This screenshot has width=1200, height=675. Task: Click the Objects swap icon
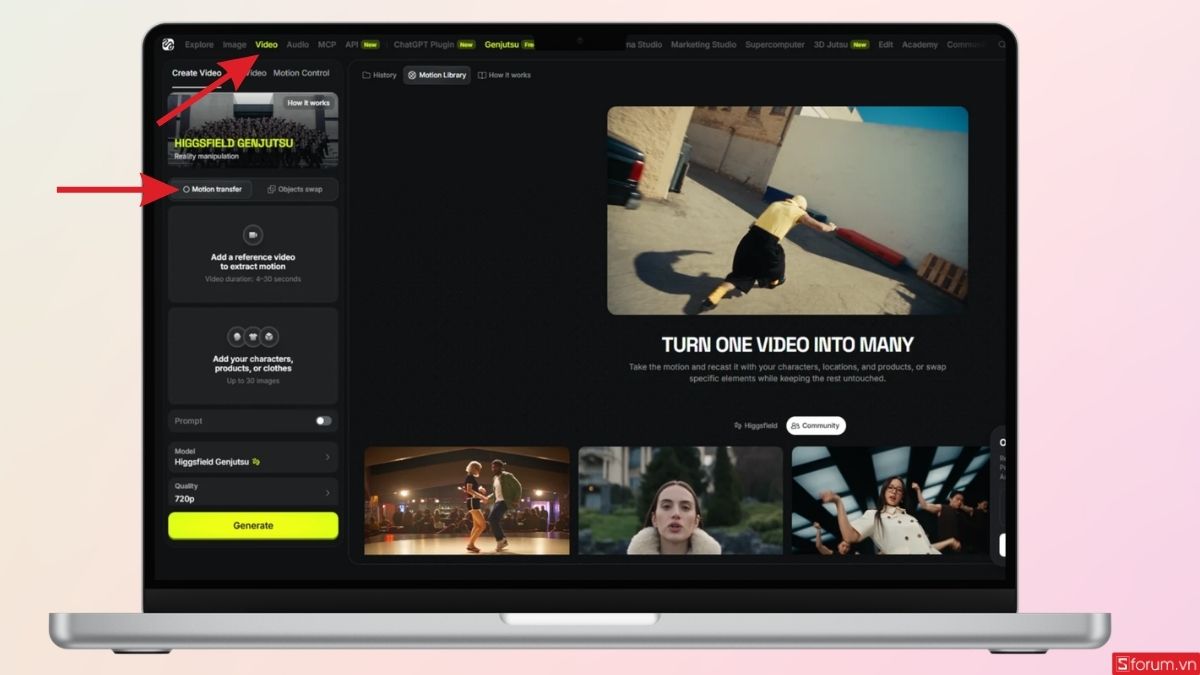[x=271, y=189]
